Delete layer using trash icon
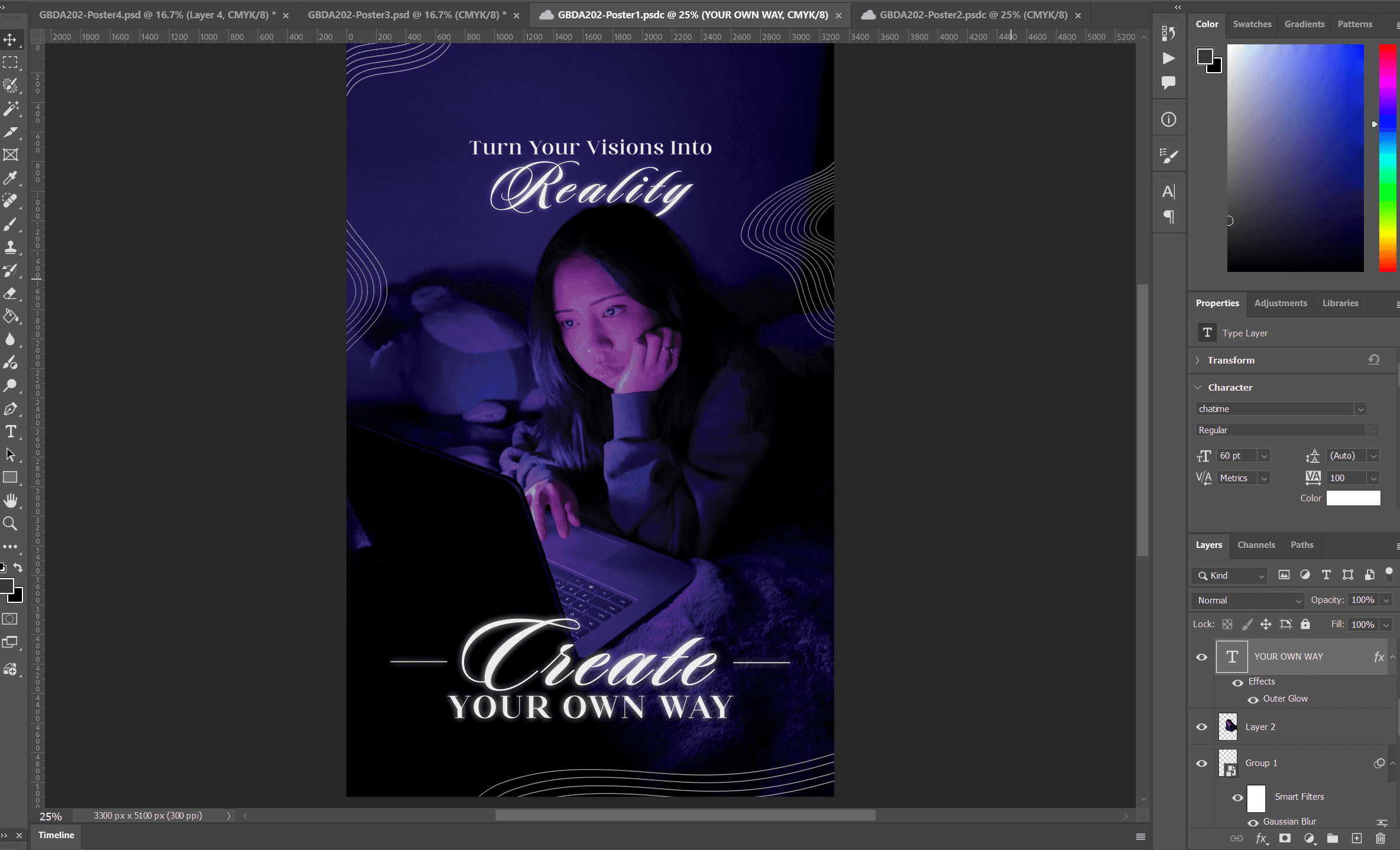This screenshot has width=1400, height=850. 1380,838
